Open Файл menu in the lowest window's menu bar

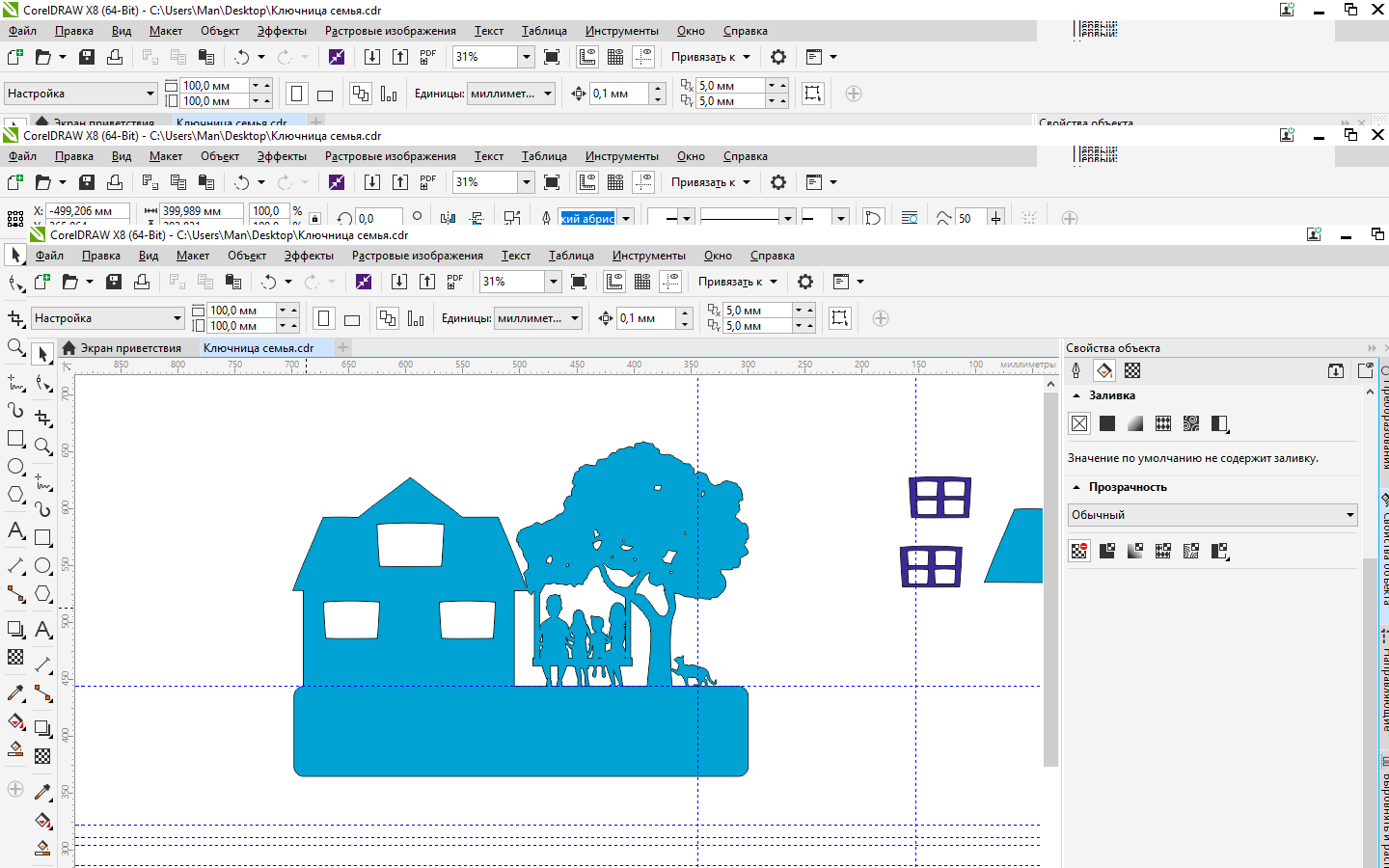pyautogui.click(x=50, y=256)
